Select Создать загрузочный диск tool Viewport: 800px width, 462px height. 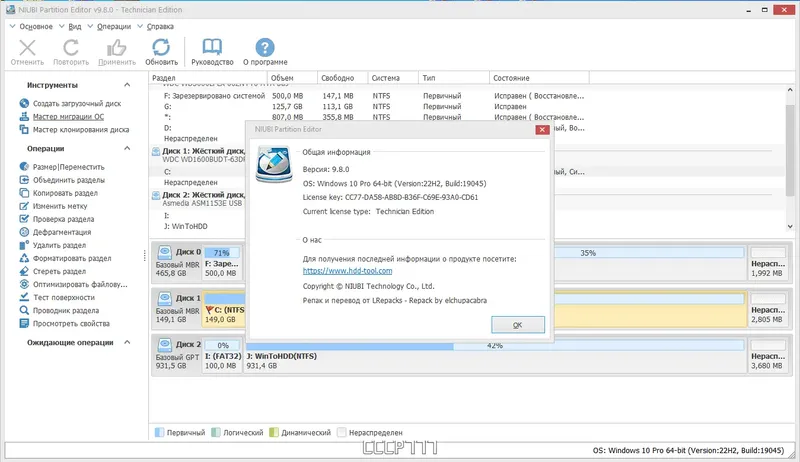77,104
